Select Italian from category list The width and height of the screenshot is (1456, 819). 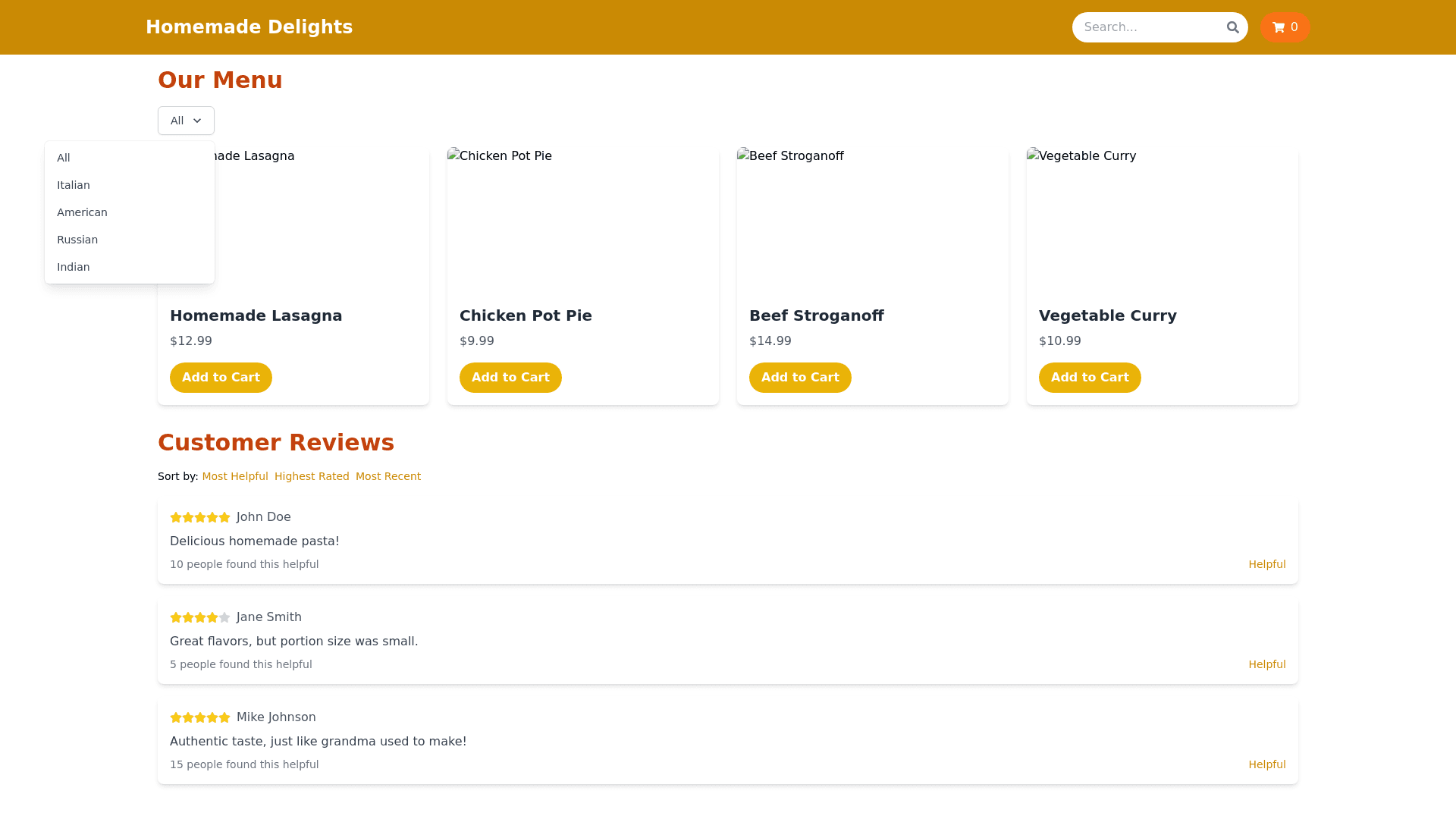74,185
